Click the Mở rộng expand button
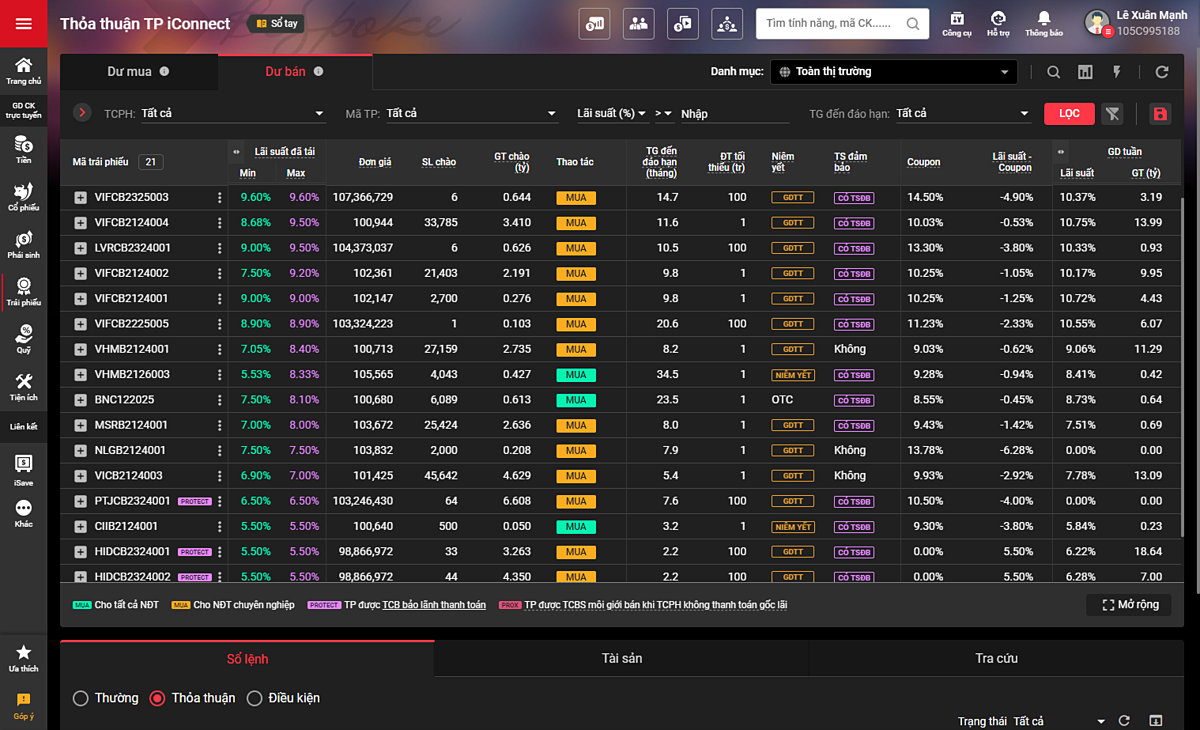Viewport: 1200px width, 730px height. click(1130, 605)
